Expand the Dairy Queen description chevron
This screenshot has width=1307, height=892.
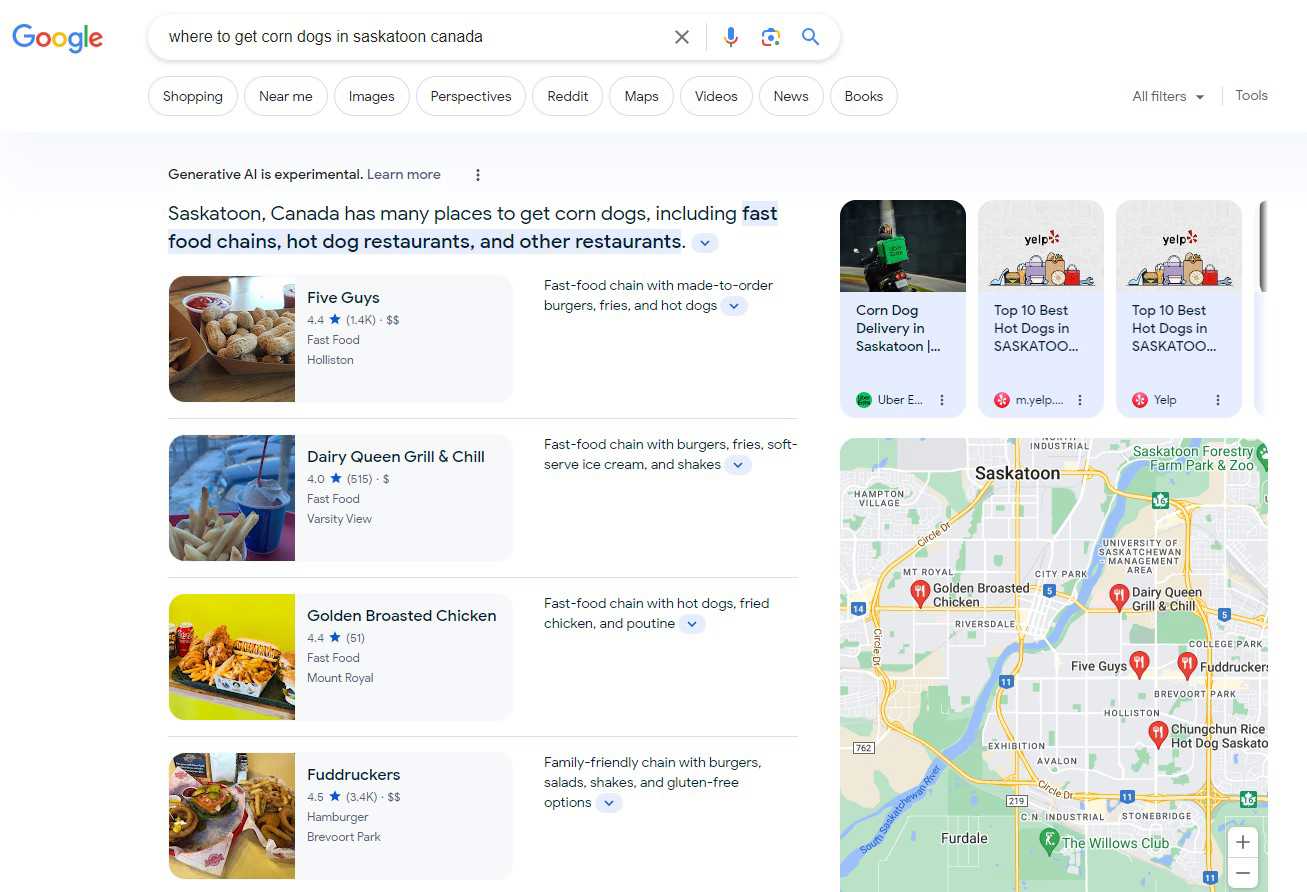[738, 465]
